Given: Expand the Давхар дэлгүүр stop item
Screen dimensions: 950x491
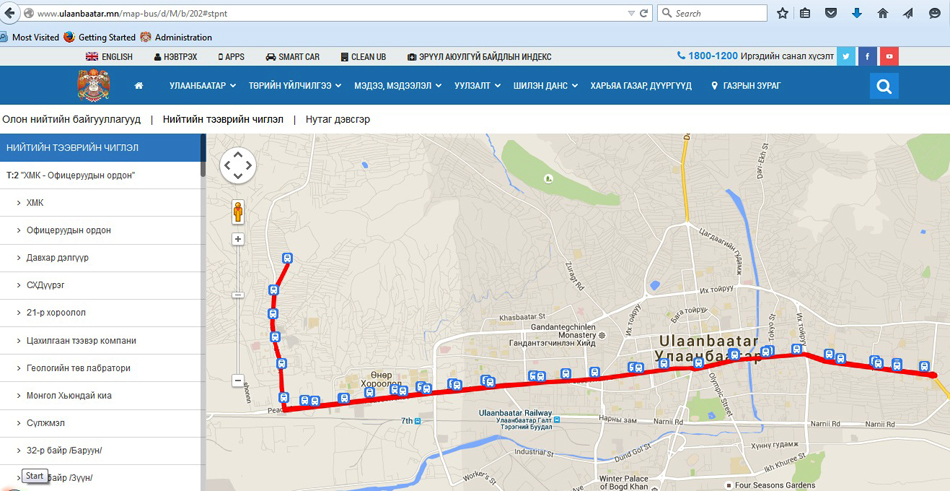Looking at the screenshot, I should point(57,258).
